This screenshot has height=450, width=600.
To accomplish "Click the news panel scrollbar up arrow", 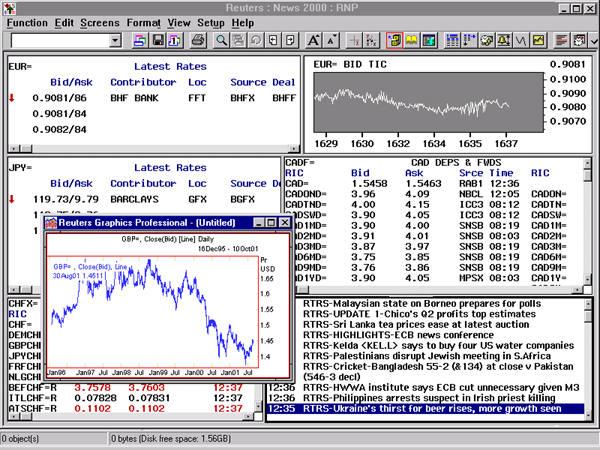I will [x=587, y=304].
